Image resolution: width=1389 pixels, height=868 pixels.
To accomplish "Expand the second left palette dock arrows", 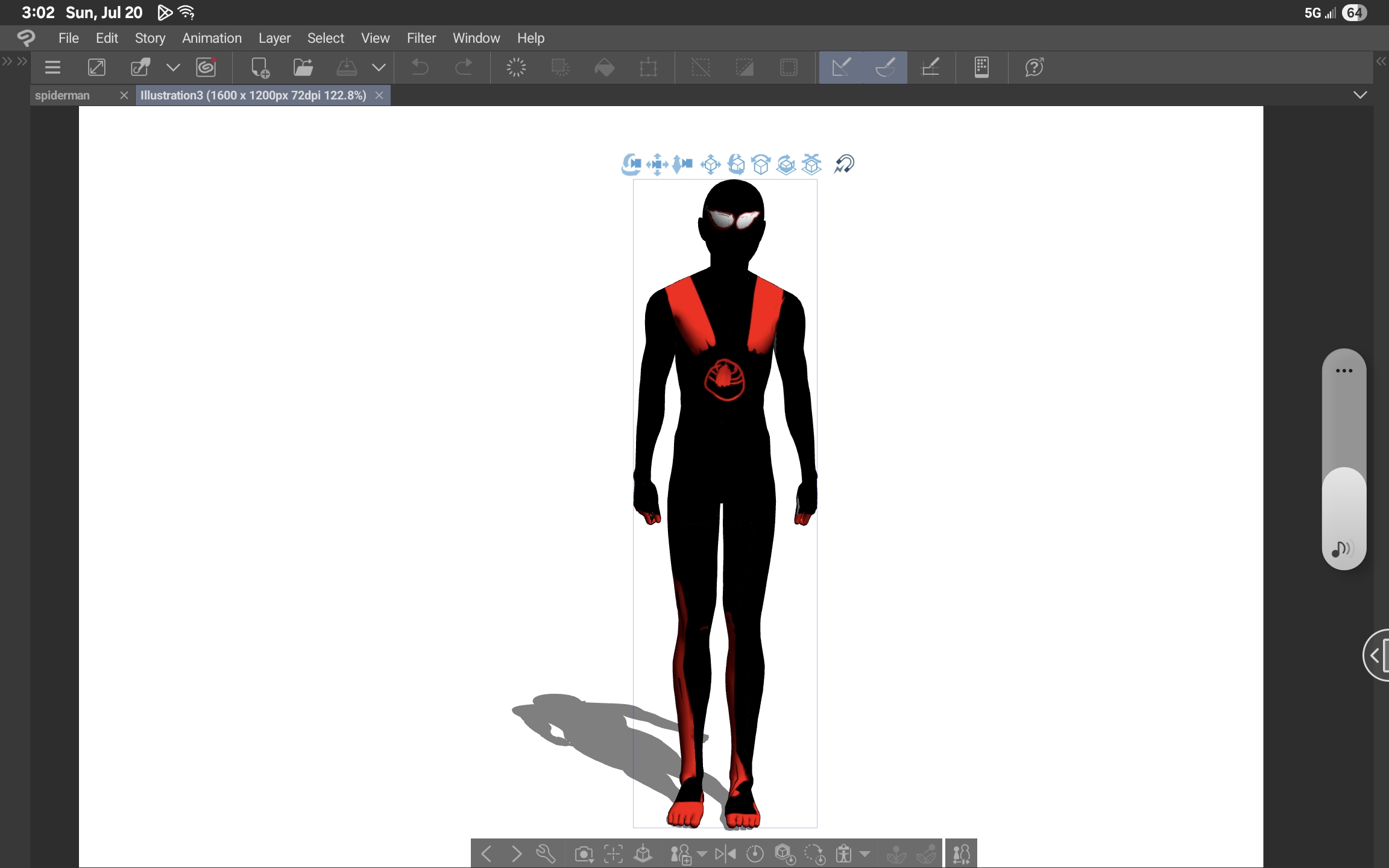I will point(22,61).
